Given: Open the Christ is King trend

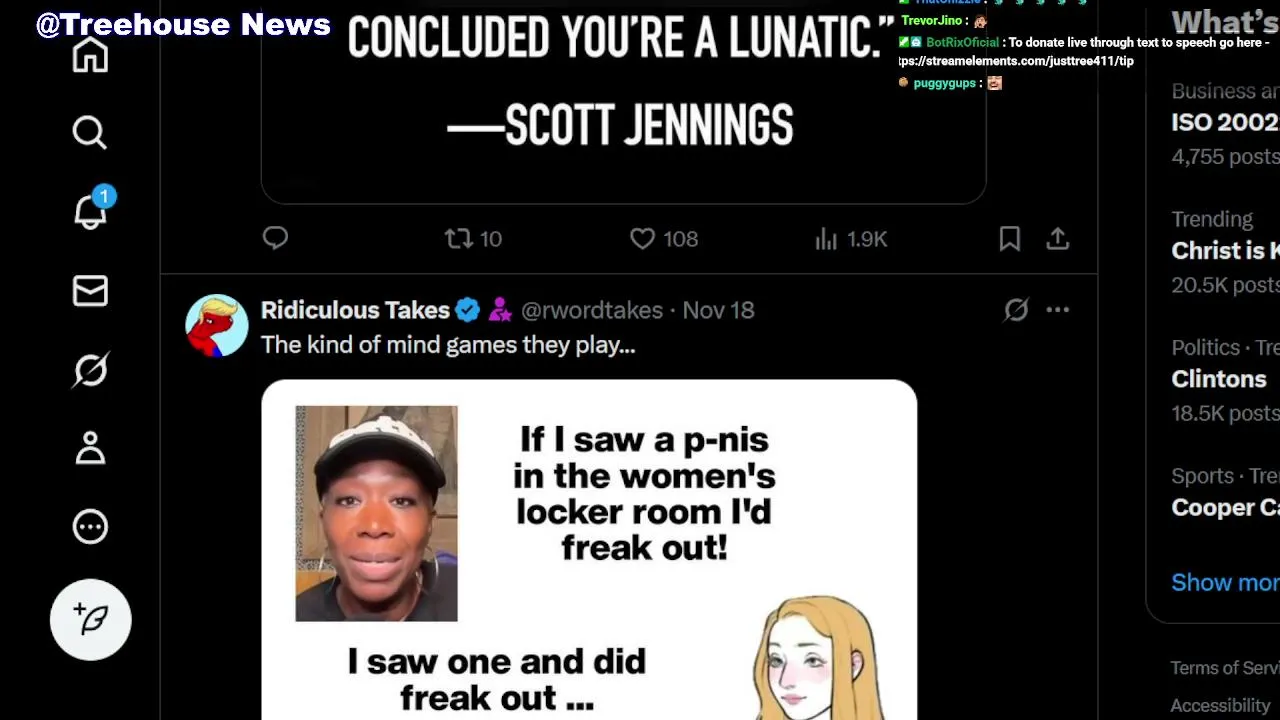Looking at the screenshot, I should [1225, 251].
